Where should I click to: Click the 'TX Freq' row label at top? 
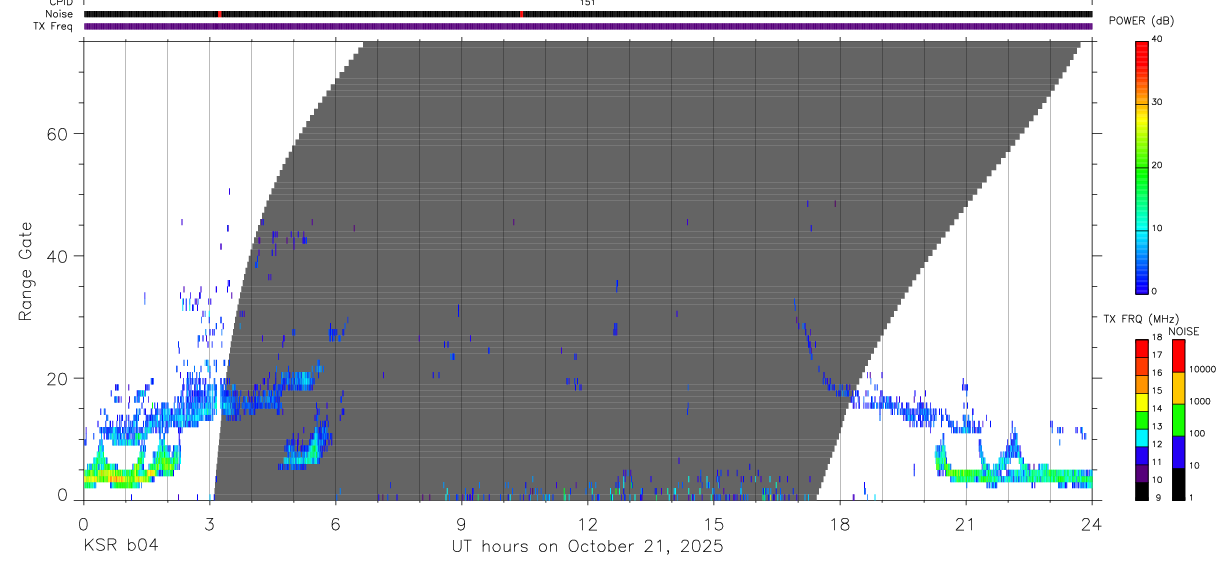point(55,26)
